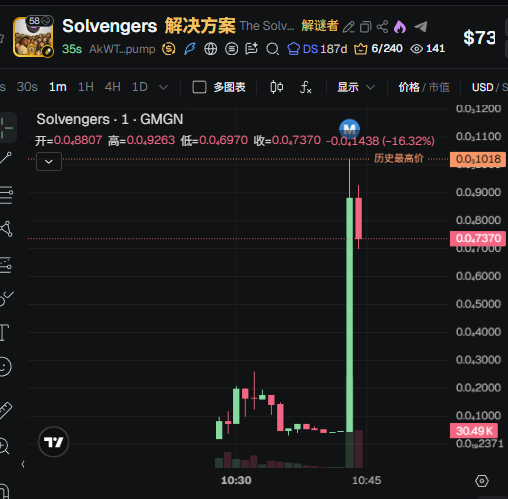Click the circled lines icon
The width and height of the screenshot is (508, 499).
pyautogui.click(x=231, y=49)
